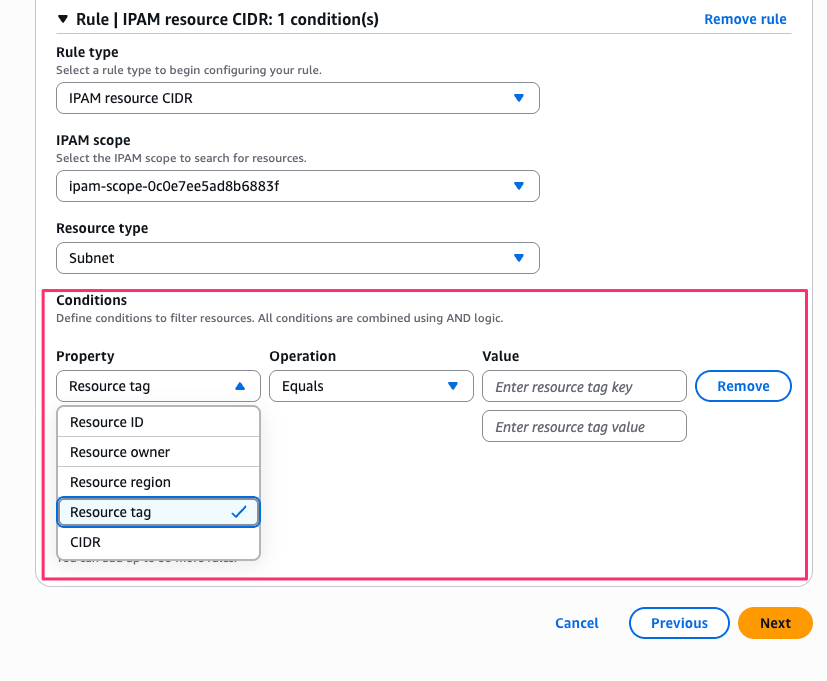
Task: Close the Property dropdown via up arrow
Action: (240, 386)
